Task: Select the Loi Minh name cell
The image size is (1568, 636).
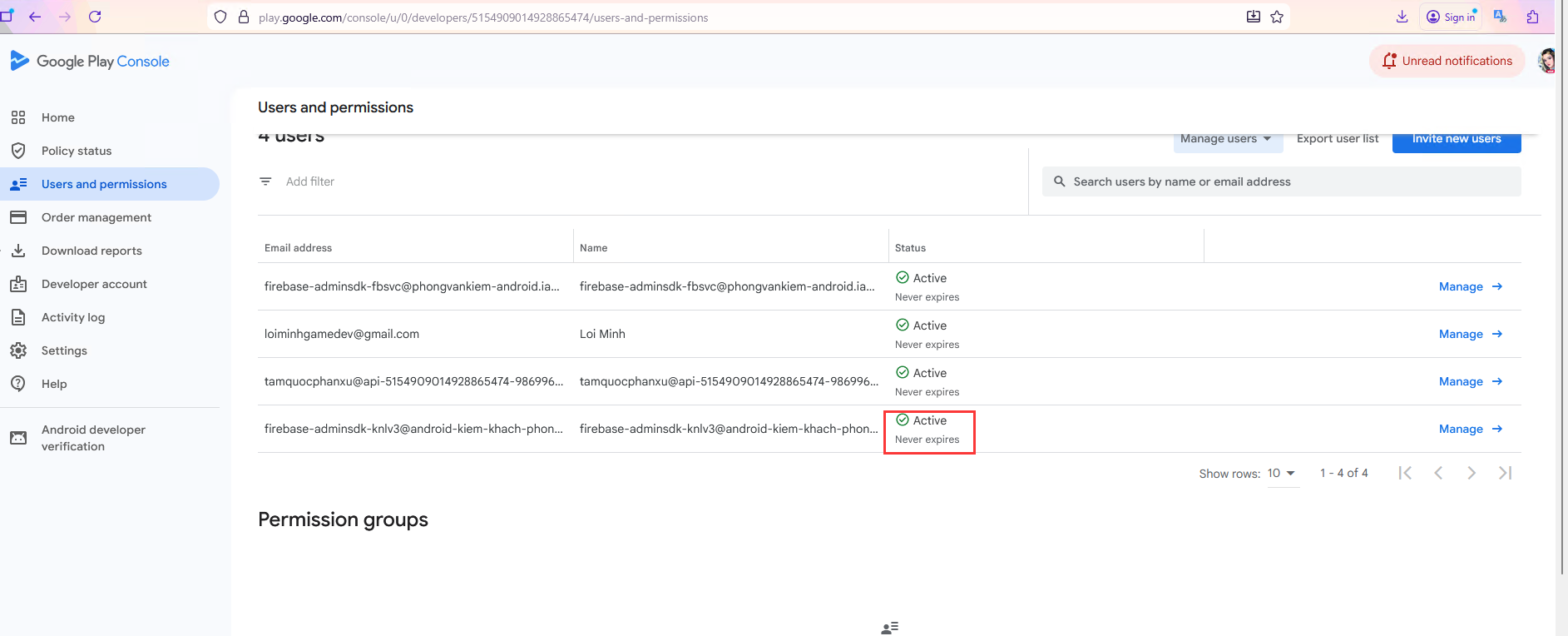Action: click(602, 334)
